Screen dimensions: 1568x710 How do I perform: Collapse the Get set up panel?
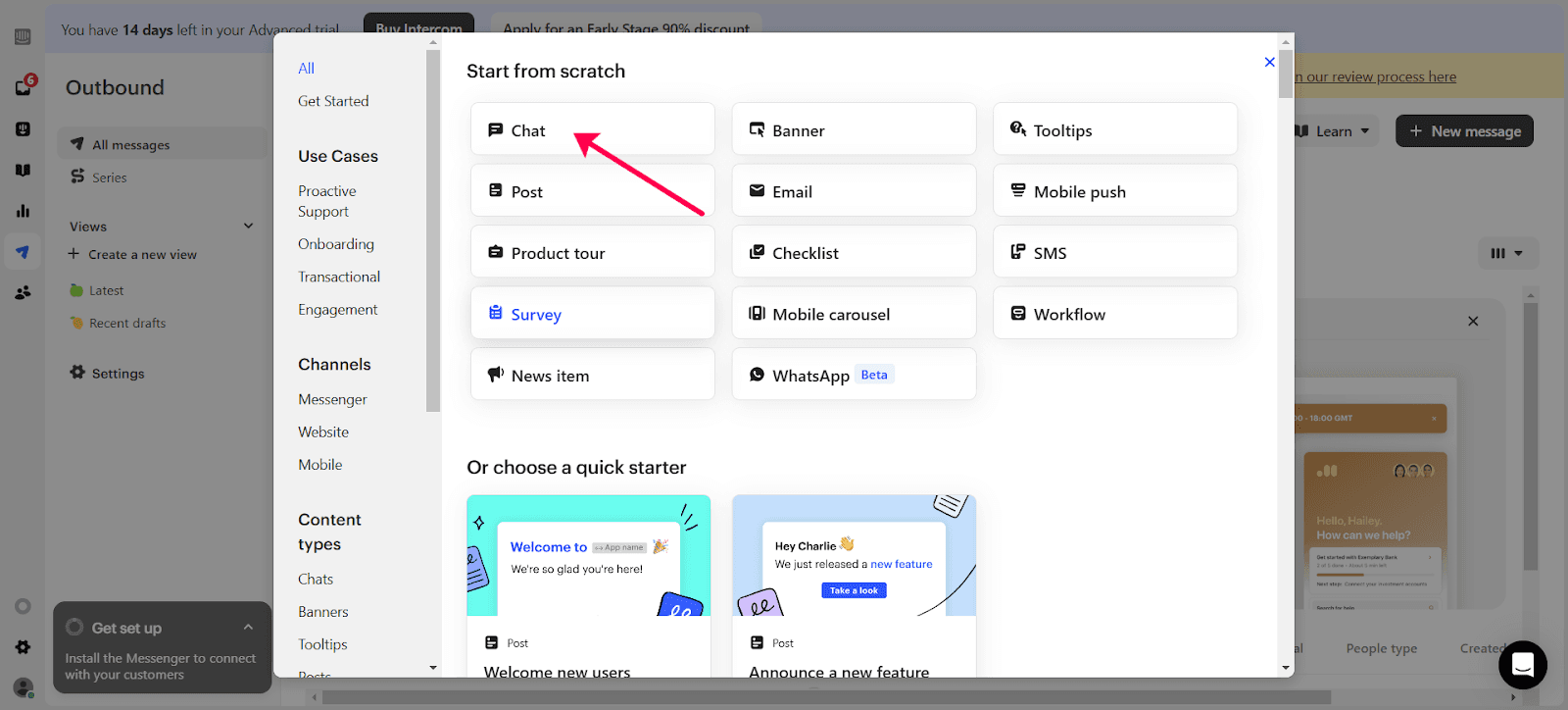(x=248, y=628)
